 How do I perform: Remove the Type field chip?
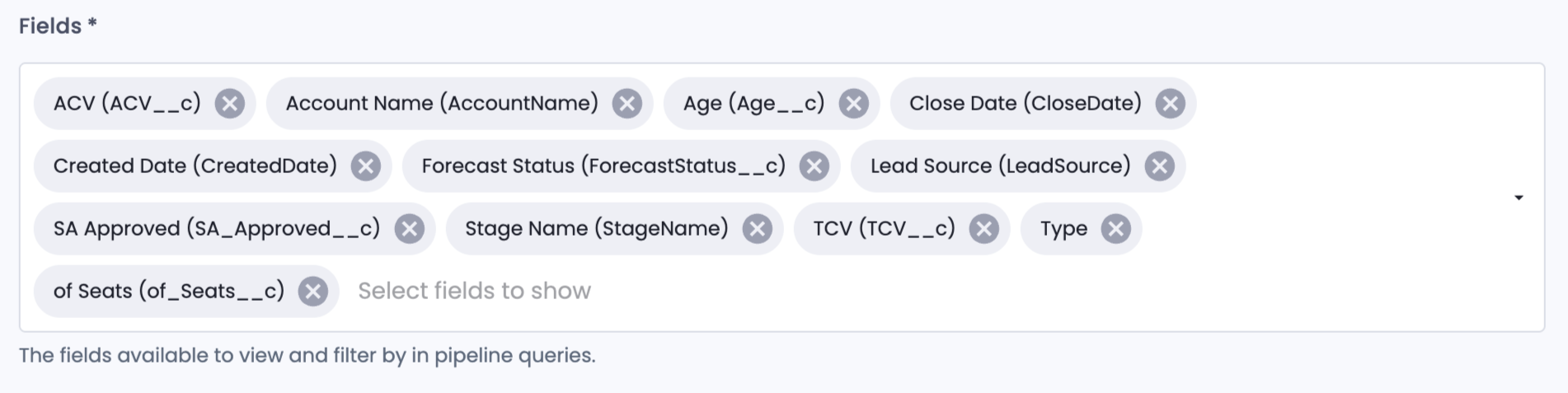(1116, 229)
